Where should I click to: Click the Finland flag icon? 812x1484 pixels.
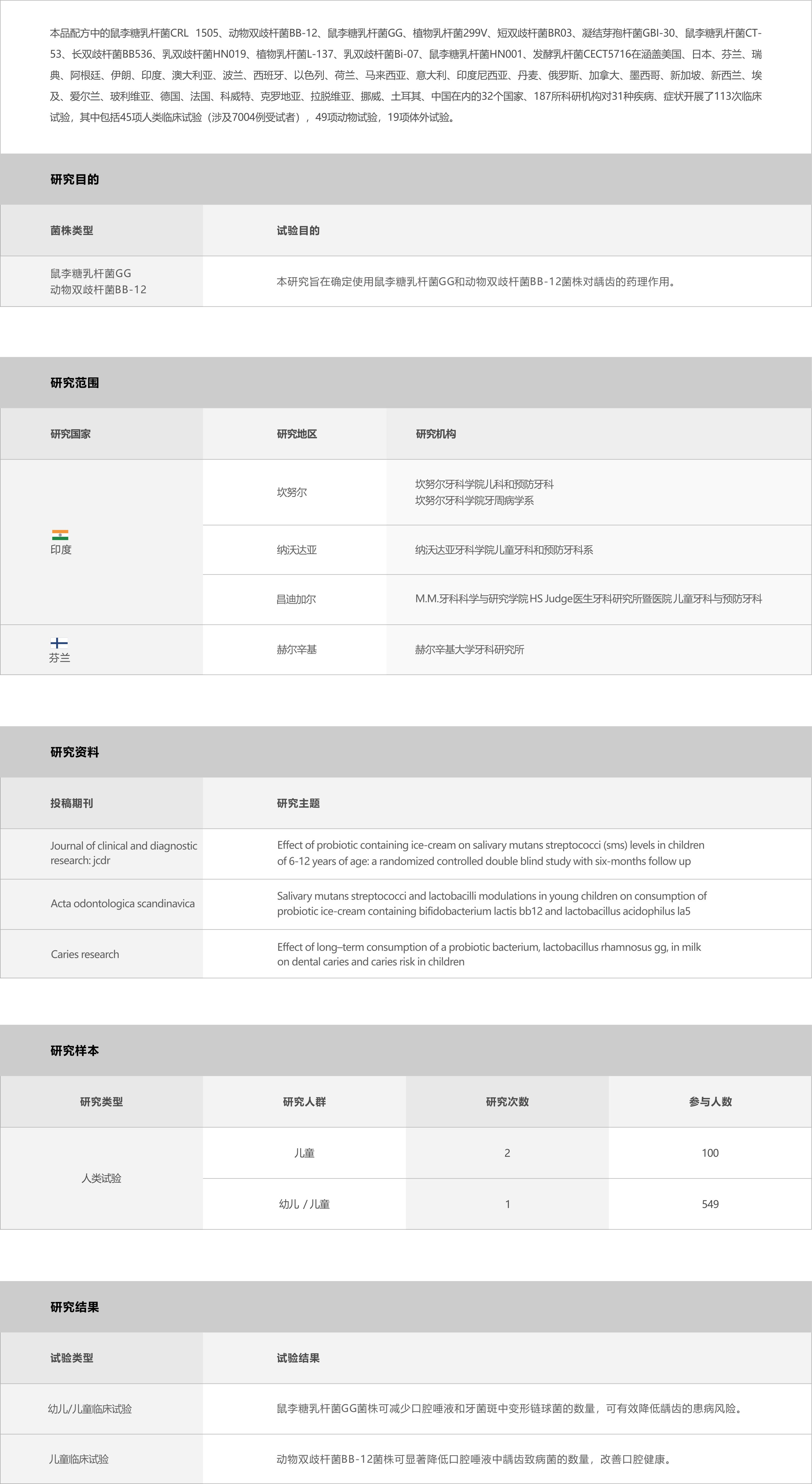coord(59,643)
